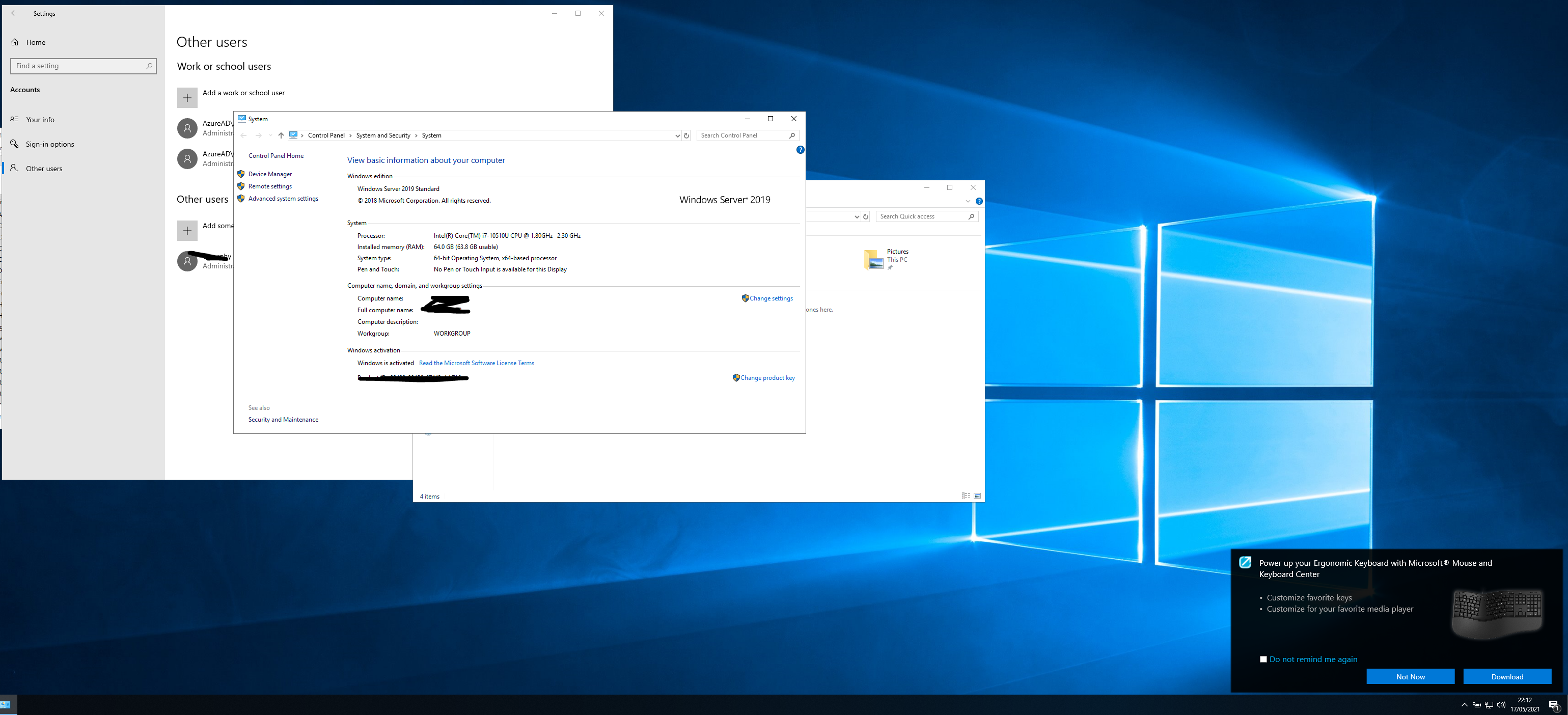
Task: Click shield icon beside Advanced system settings
Action: (241, 199)
